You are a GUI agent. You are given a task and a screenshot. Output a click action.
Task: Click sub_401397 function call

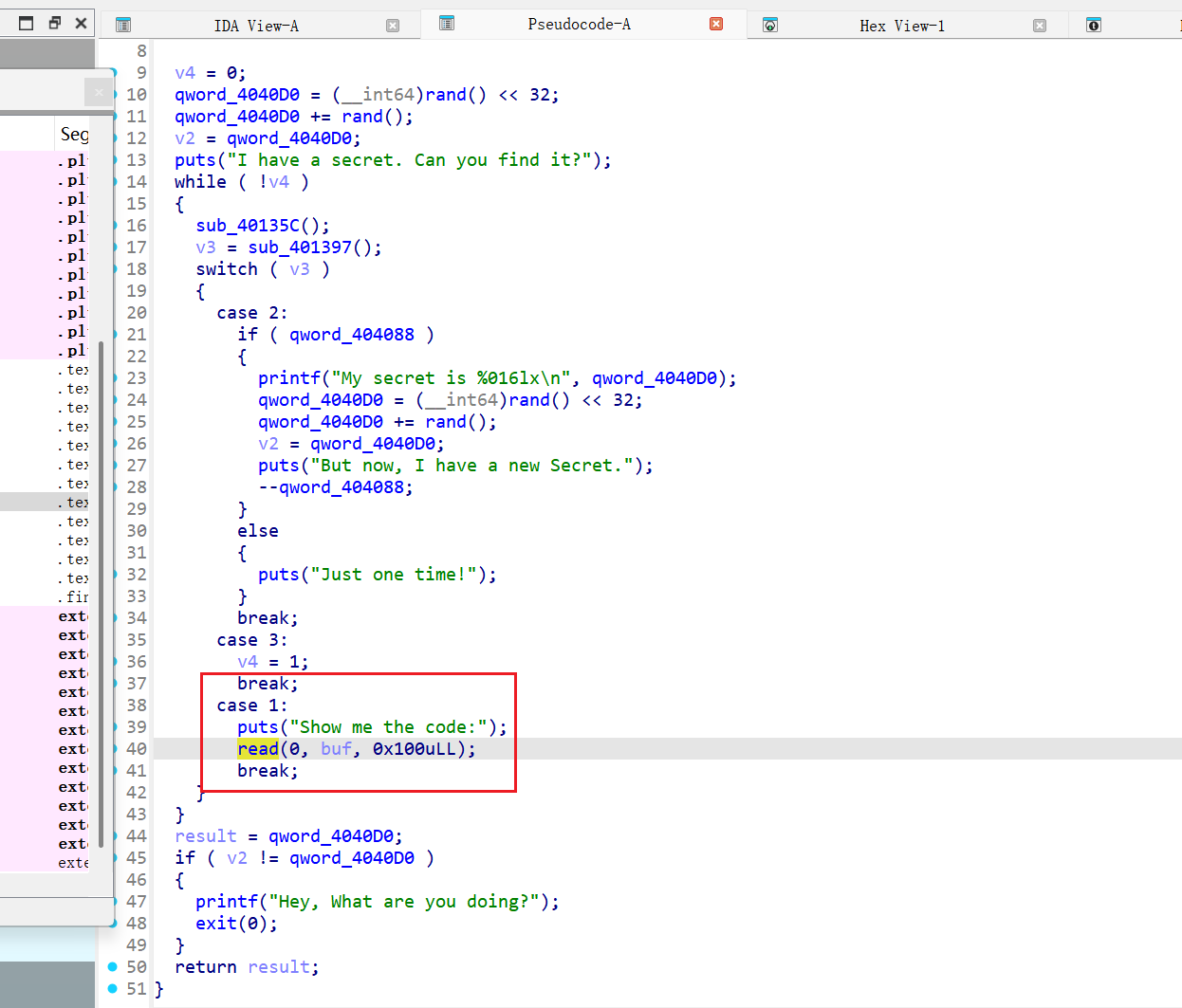pyautogui.click(x=300, y=247)
